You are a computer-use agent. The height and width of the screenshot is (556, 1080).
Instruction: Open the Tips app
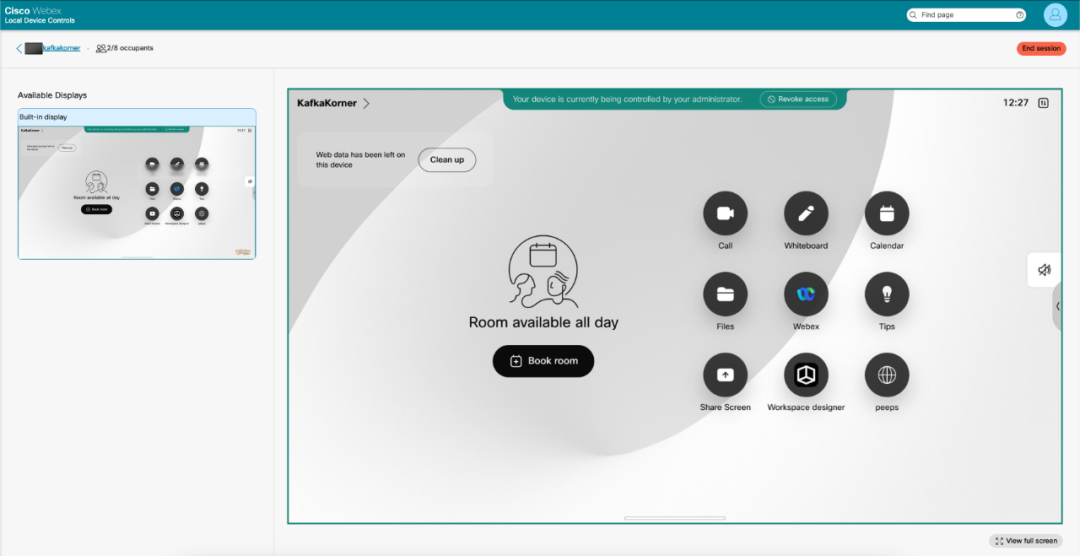[886, 294]
